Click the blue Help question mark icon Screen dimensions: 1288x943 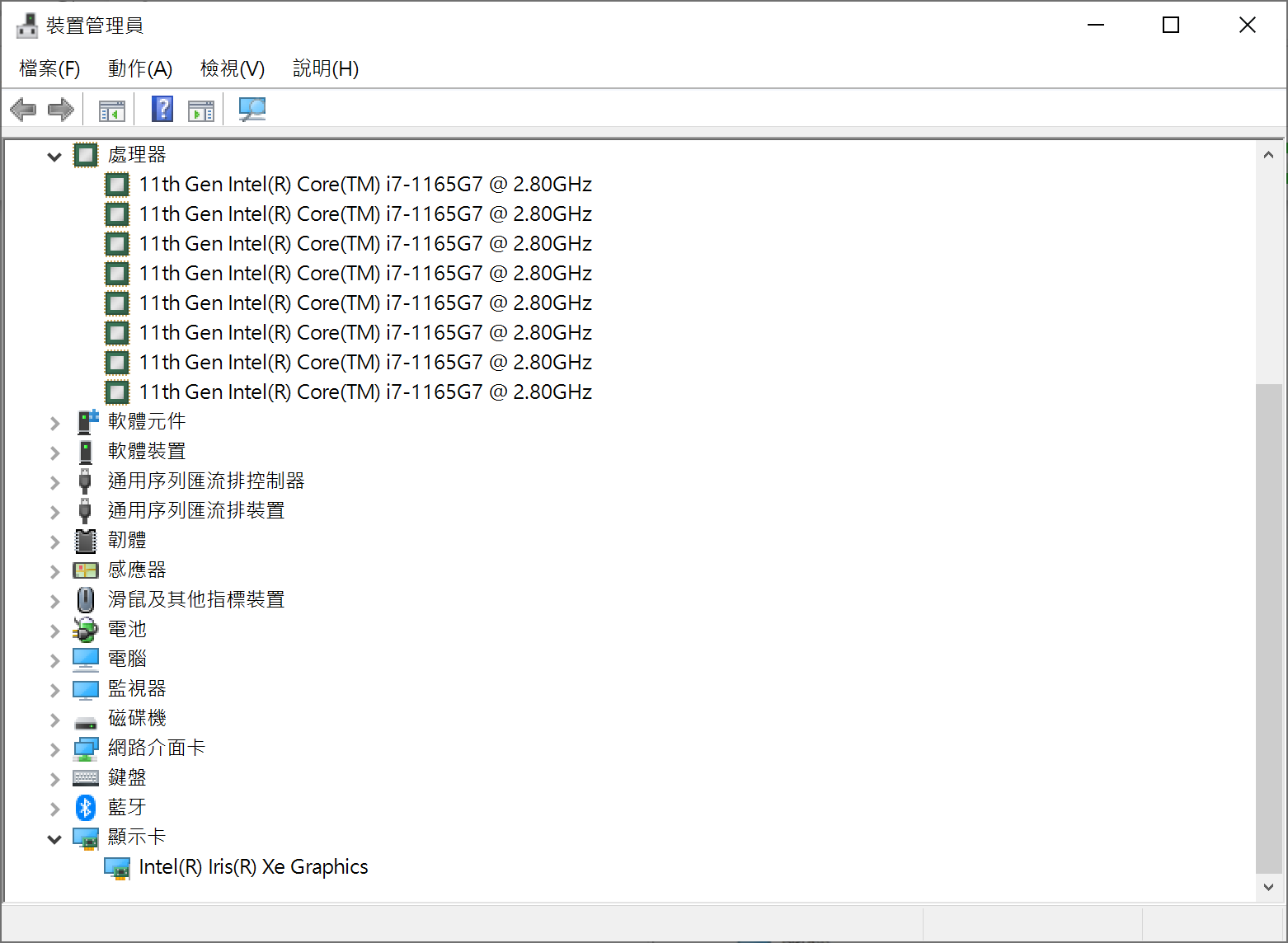click(162, 110)
